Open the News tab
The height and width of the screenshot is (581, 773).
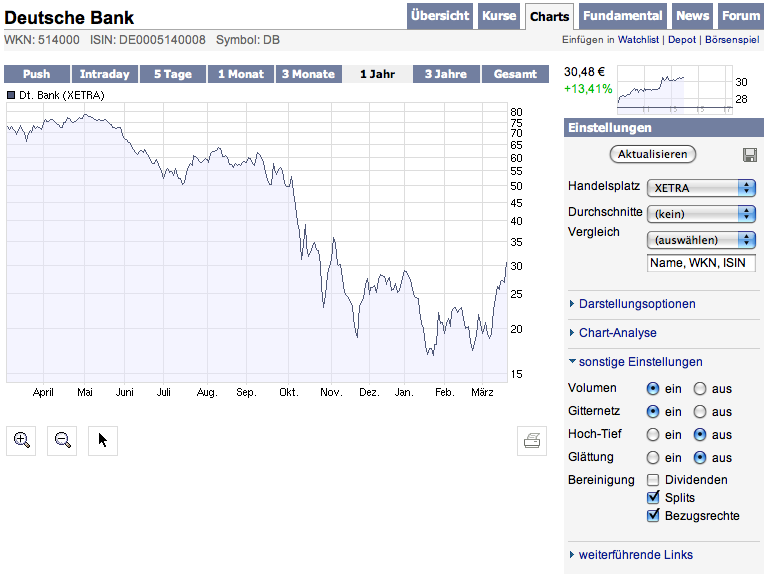pos(692,16)
